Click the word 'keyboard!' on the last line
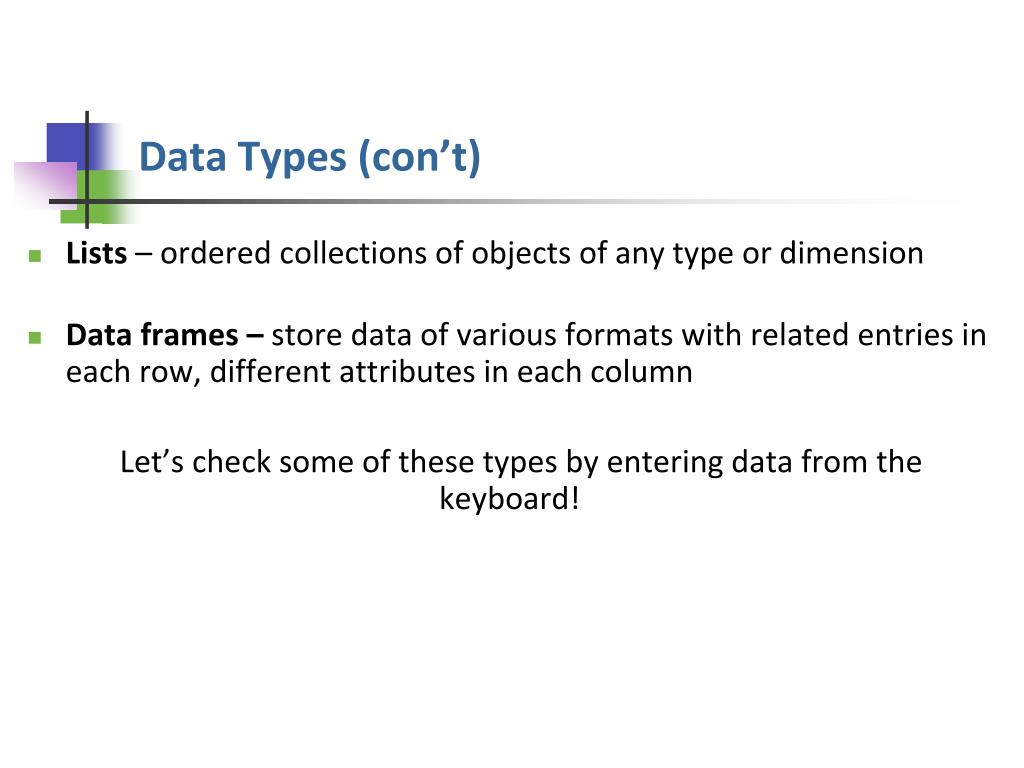Screen dimensions: 1024x768 click(509, 500)
